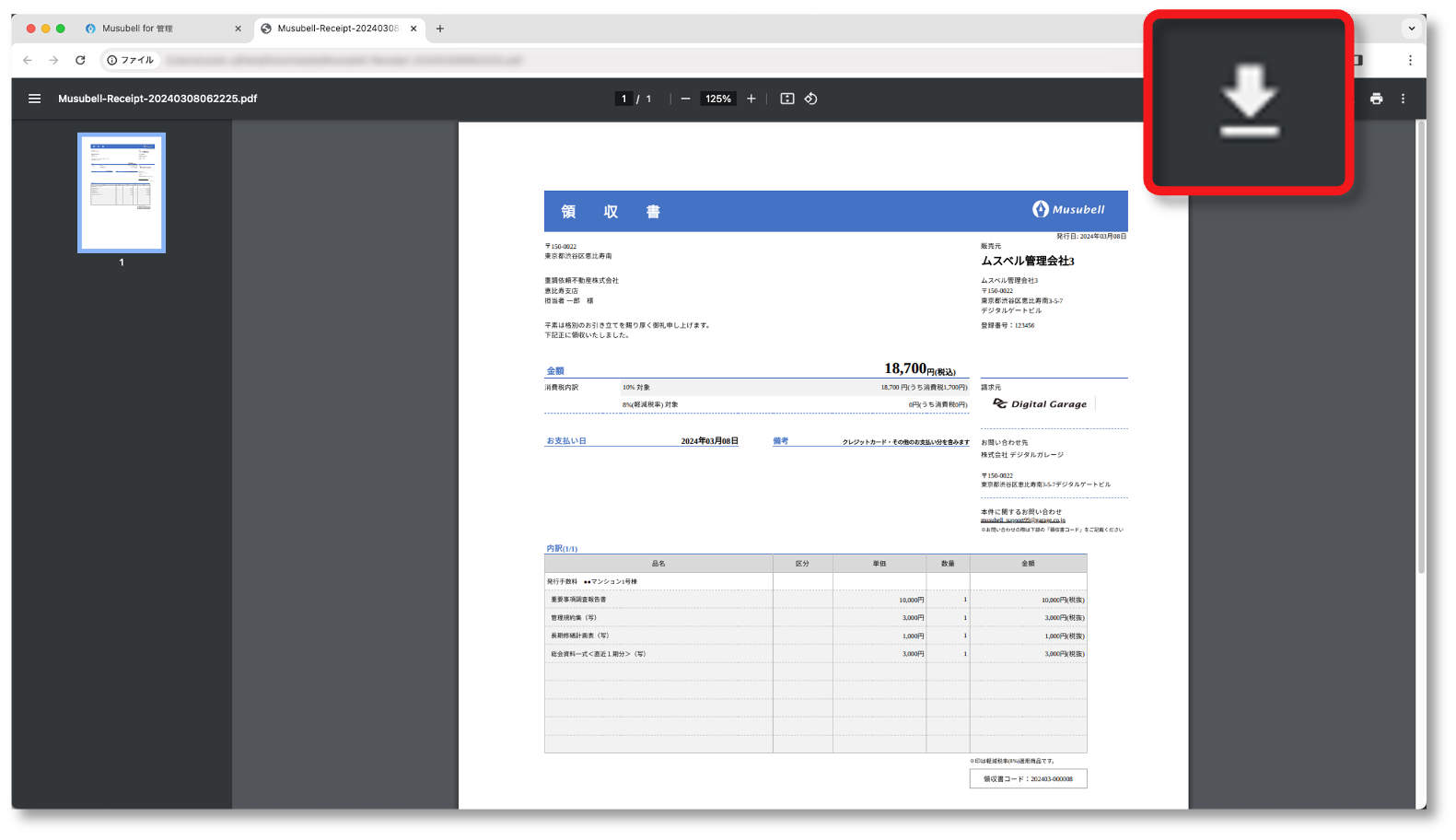This screenshot has height=840, width=1456.
Task: Rotate the PDF page counterclockwise
Action: point(810,99)
